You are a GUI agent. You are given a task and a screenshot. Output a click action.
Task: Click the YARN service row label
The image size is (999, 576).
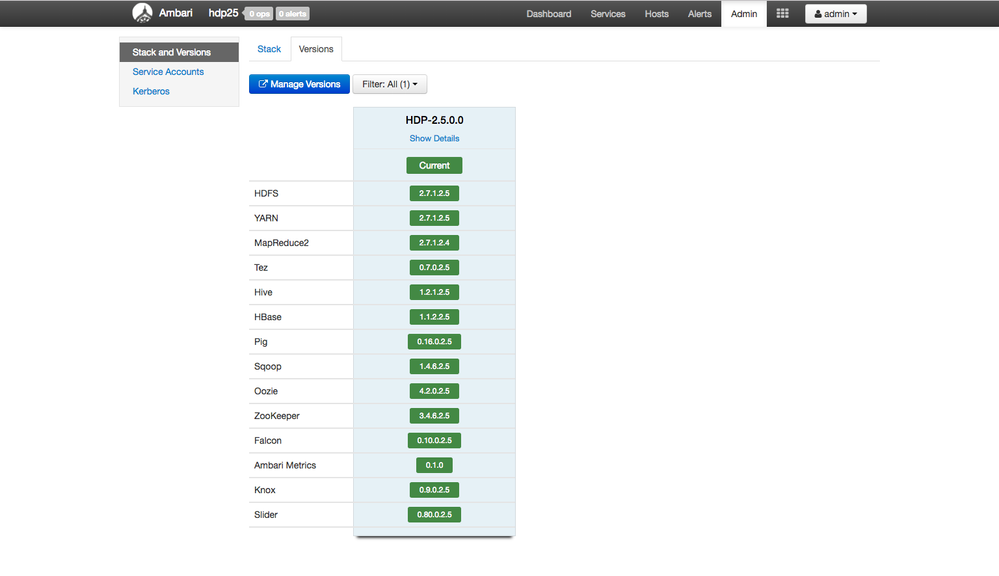tap(266, 218)
